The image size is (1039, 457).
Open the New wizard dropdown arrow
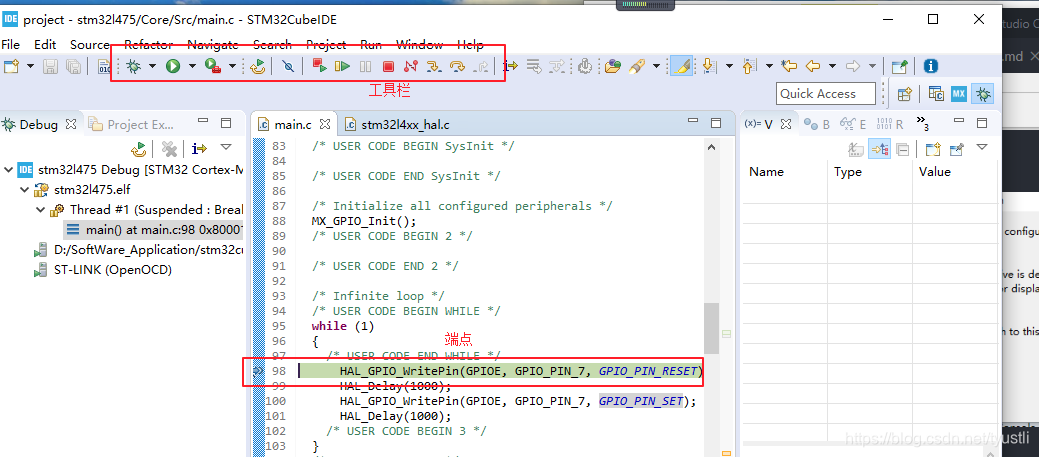[30, 66]
